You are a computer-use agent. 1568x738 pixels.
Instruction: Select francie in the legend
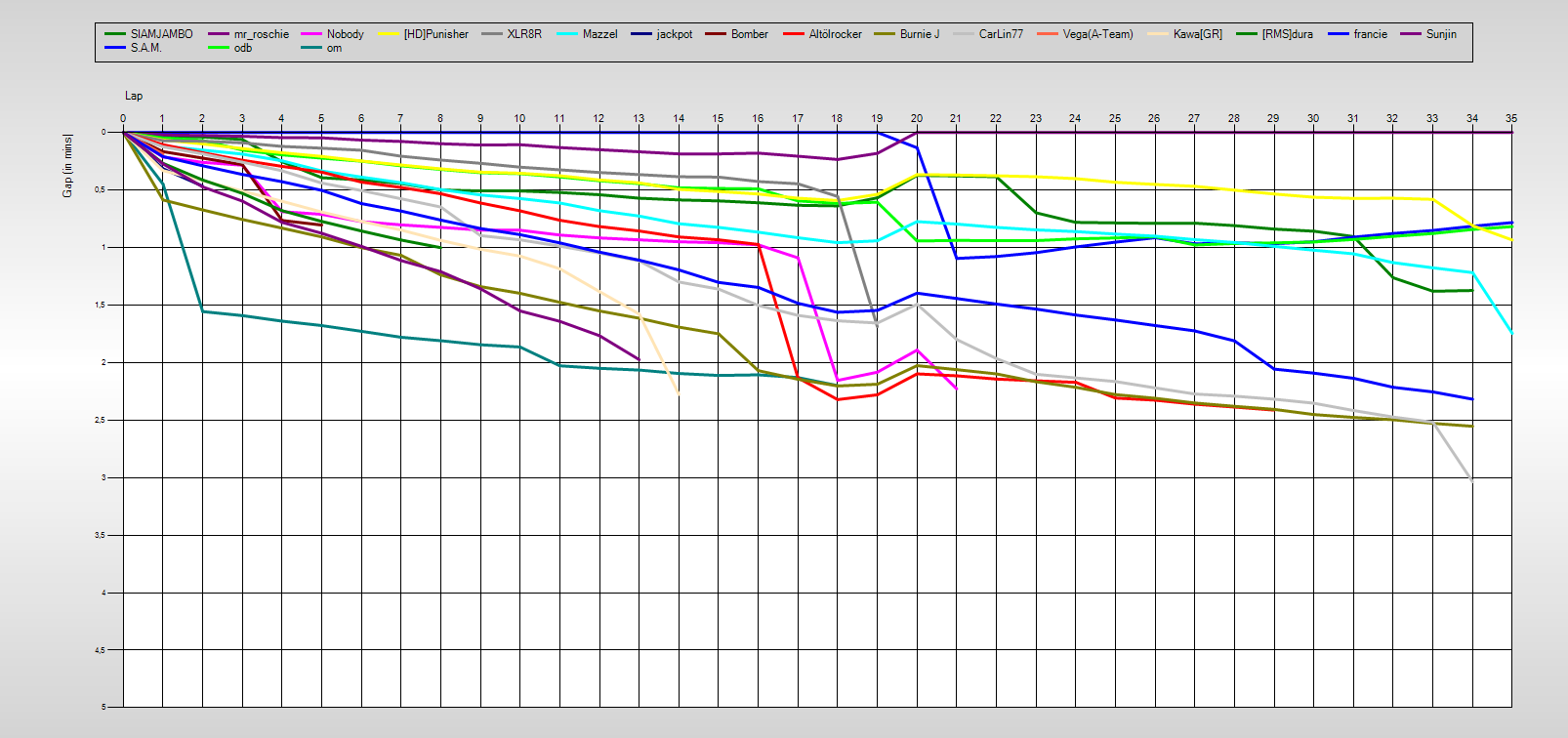point(1370,34)
